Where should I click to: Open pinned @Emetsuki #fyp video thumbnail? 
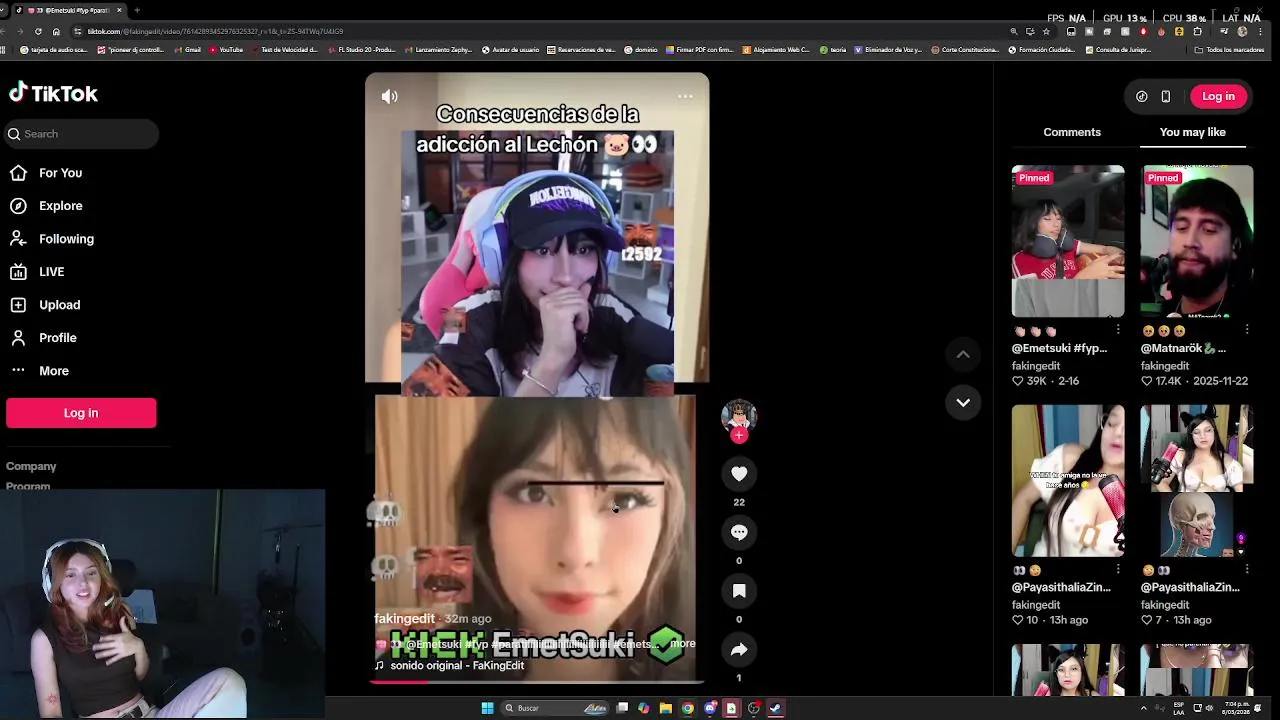pos(1068,241)
